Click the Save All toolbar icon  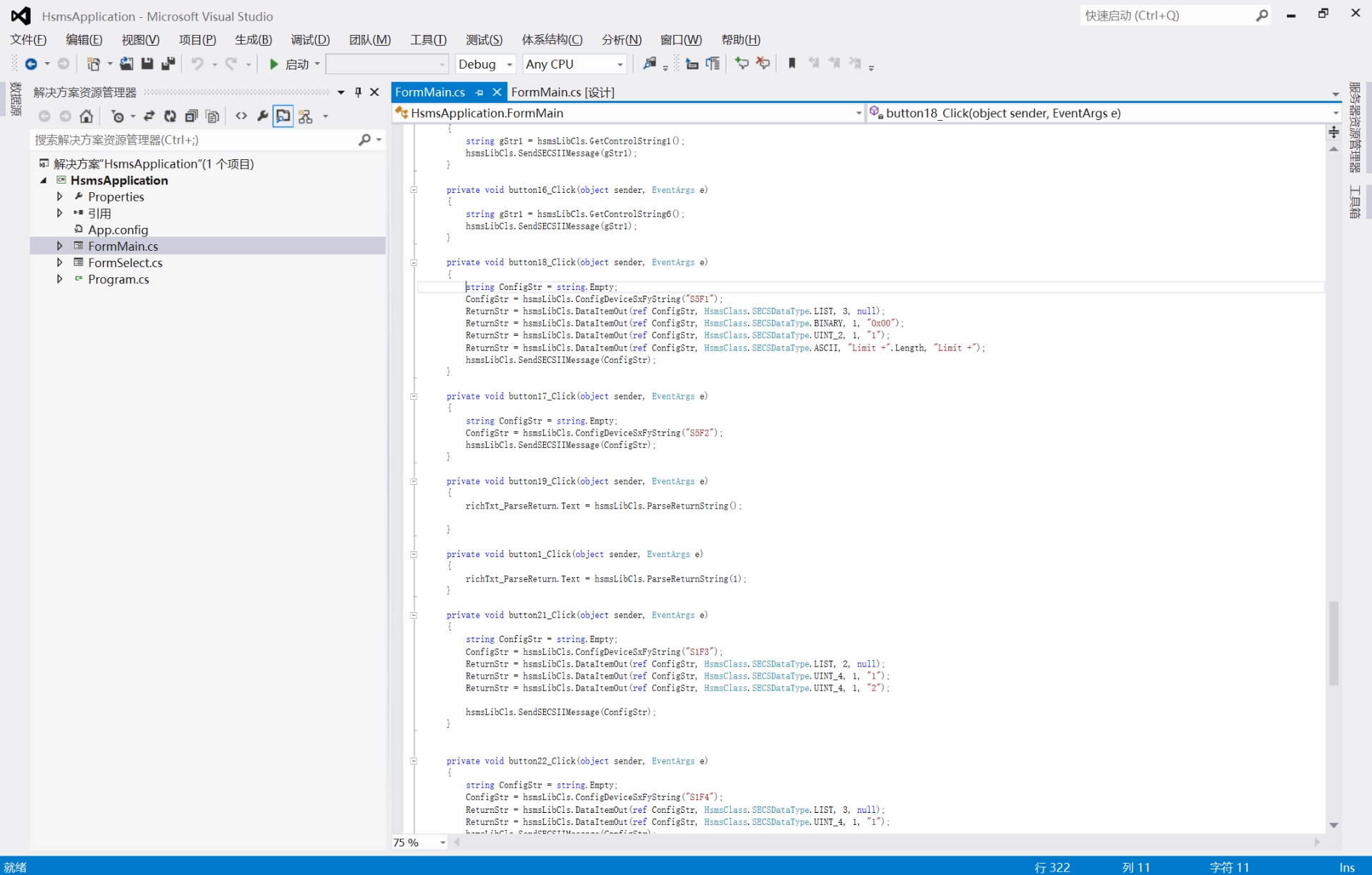click(169, 64)
